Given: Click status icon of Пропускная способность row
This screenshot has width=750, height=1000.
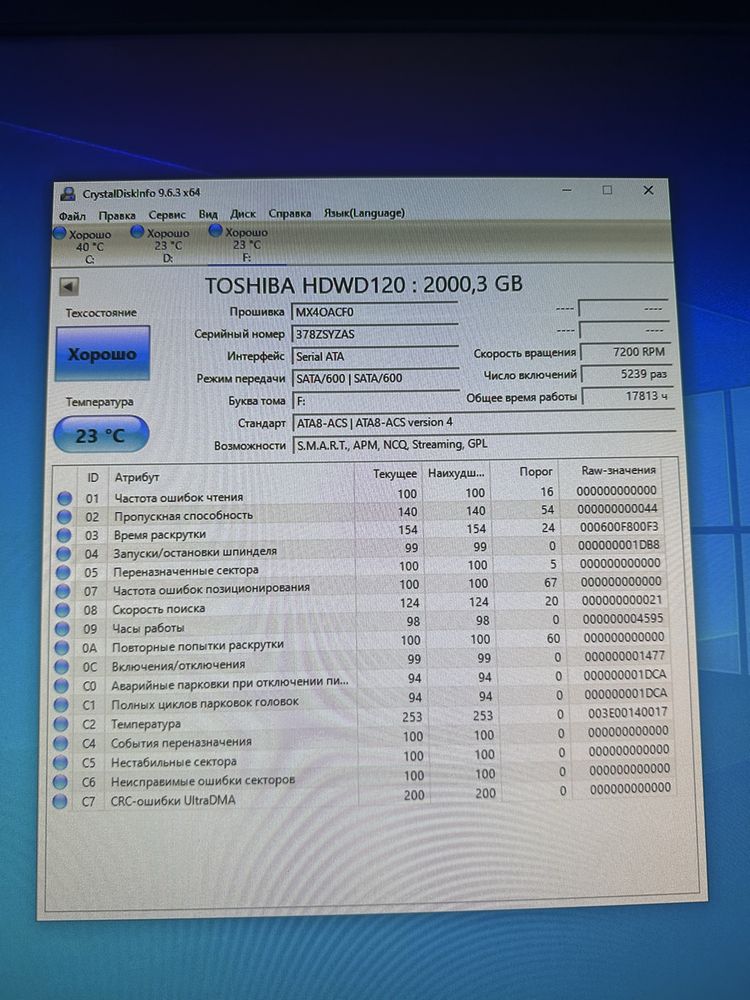Looking at the screenshot, I should (x=64, y=517).
